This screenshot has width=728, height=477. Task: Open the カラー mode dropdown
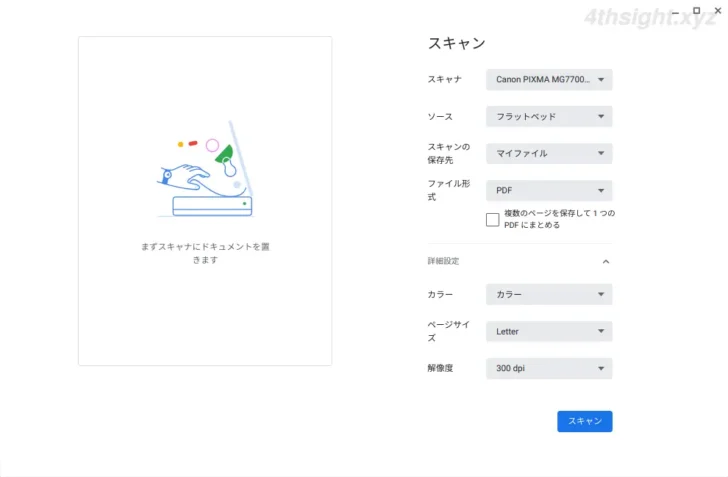(549, 294)
